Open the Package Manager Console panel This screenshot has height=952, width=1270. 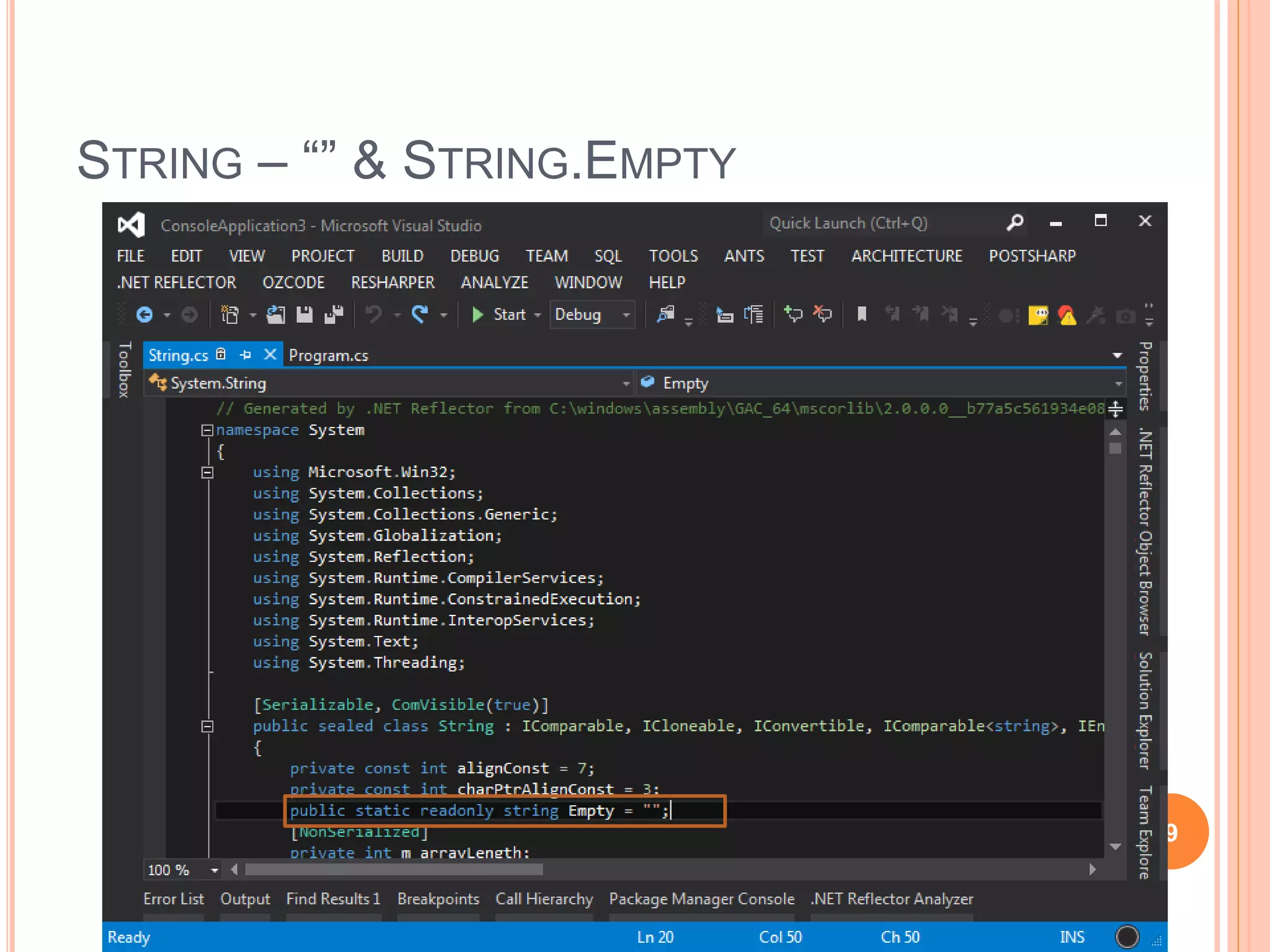click(x=701, y=899)
